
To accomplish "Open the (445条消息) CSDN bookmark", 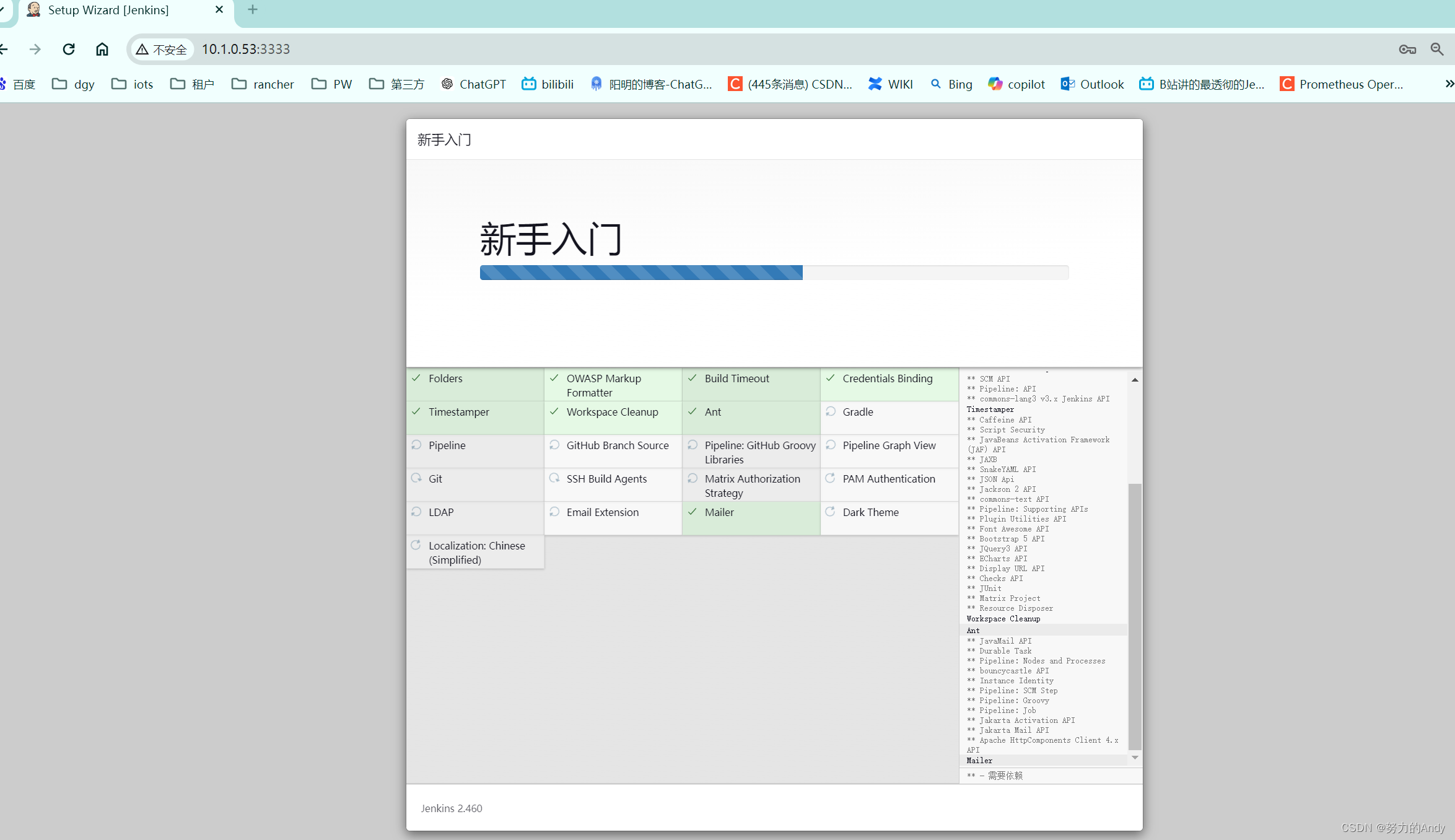I will point(791,84).
